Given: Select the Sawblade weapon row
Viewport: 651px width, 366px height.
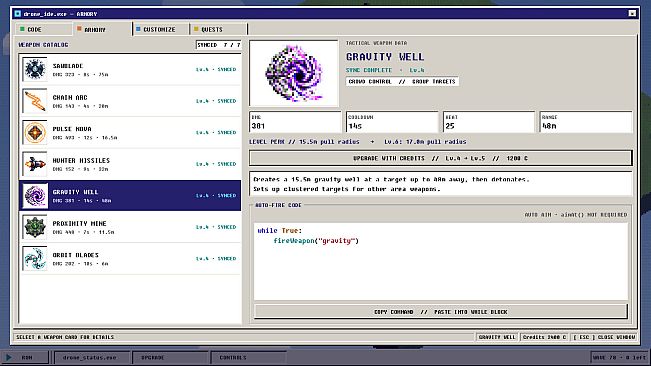Looking at the screenshot, I should 130,70.
